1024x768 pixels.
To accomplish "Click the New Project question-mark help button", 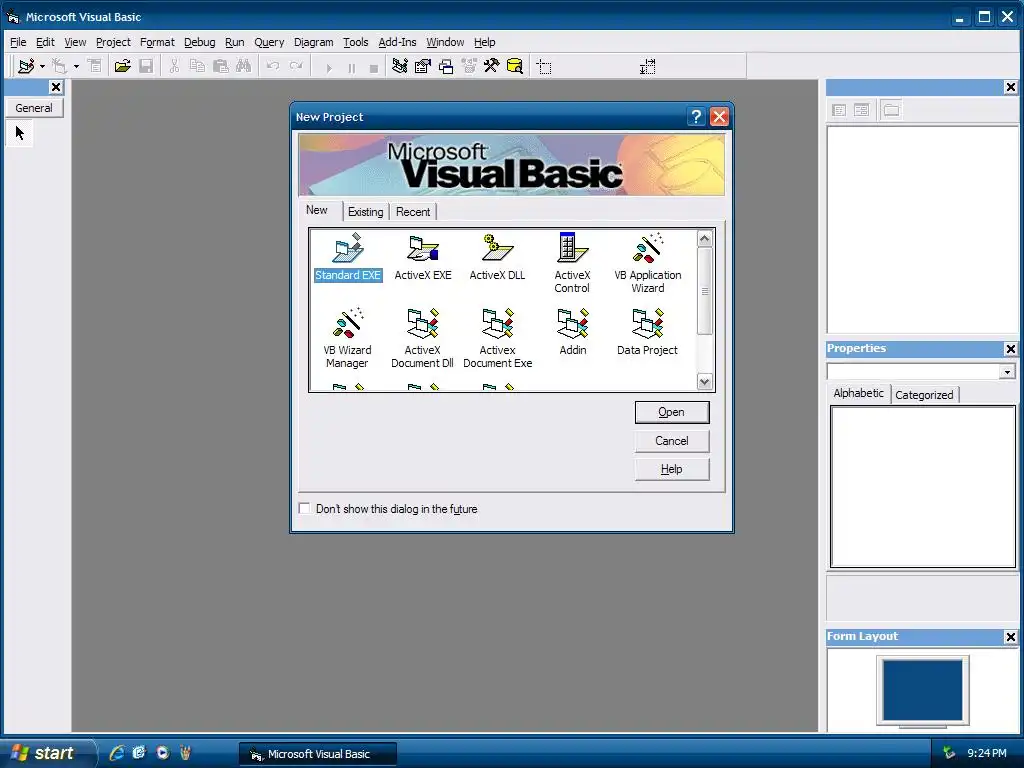I will (x=696, y=116).
